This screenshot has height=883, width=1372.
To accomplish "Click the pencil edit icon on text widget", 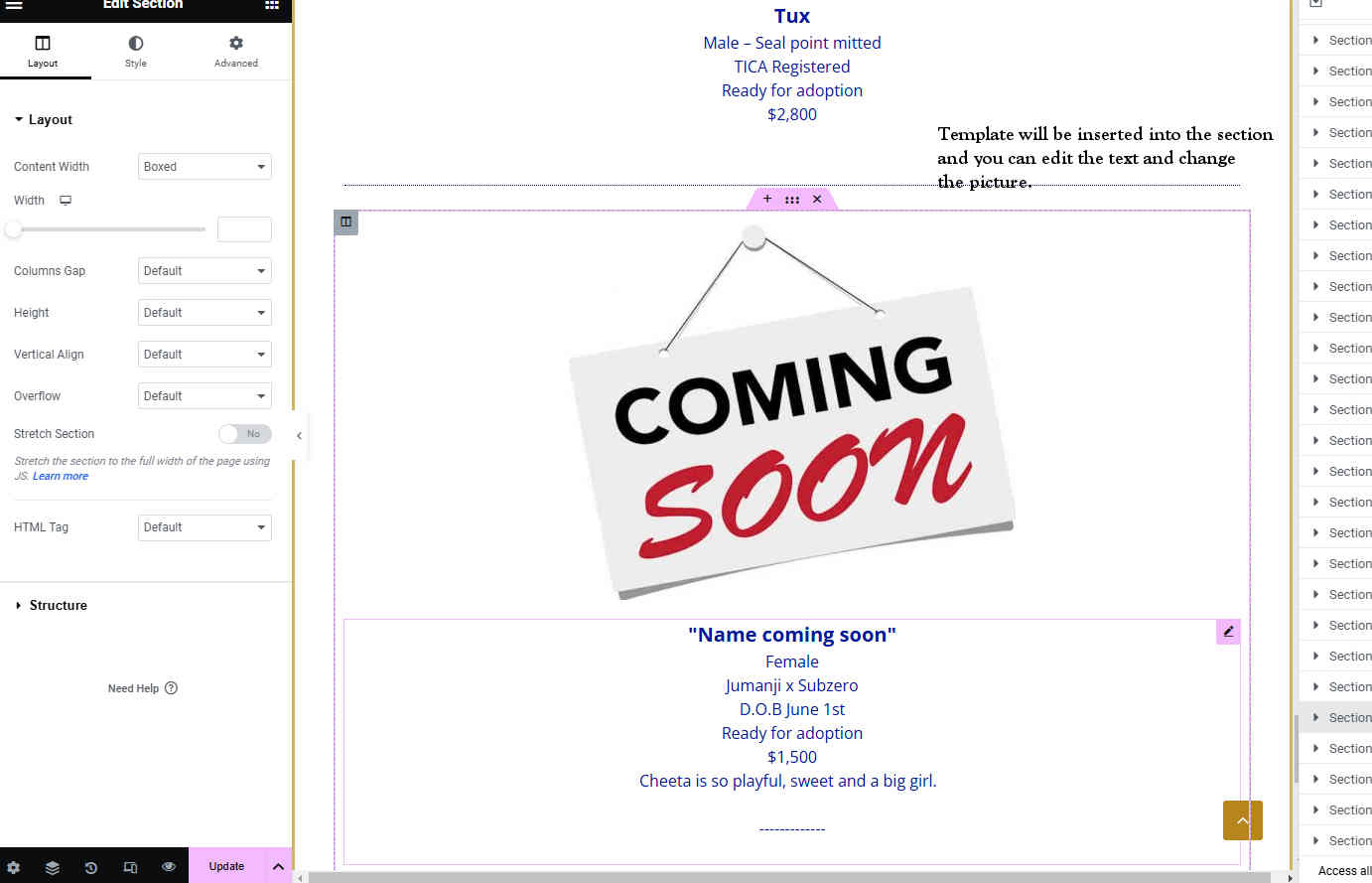I will [x=1228, y=632].
